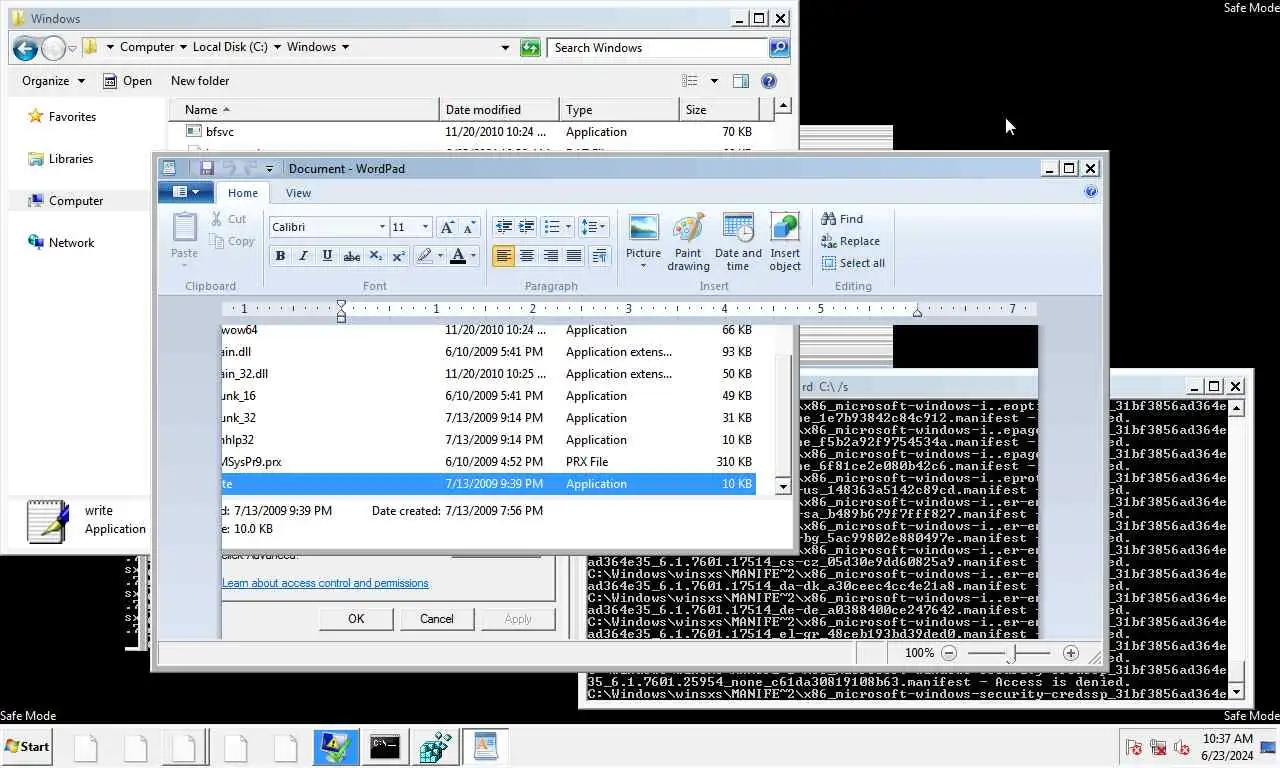The width and height of the screenshot is (1280, 768).
Task: Open Learn about access control and permissions link
Action: click(x=325, y=583)
